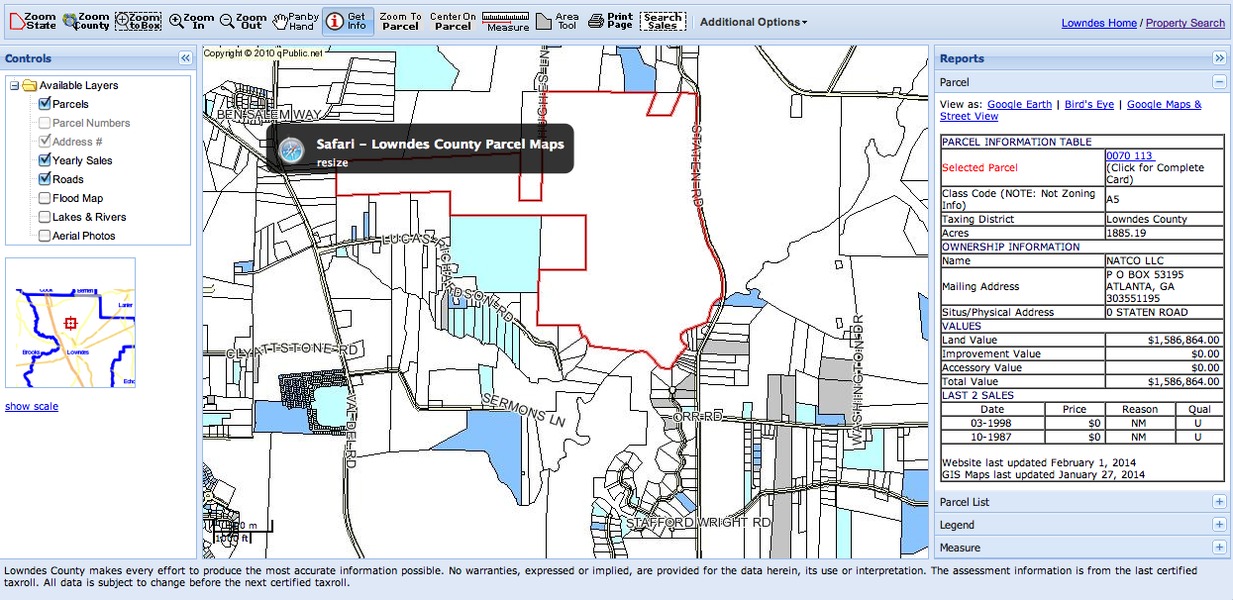Uncheck the Roads layer
This screenshot has width=1233, height=600.
point(45,179)
